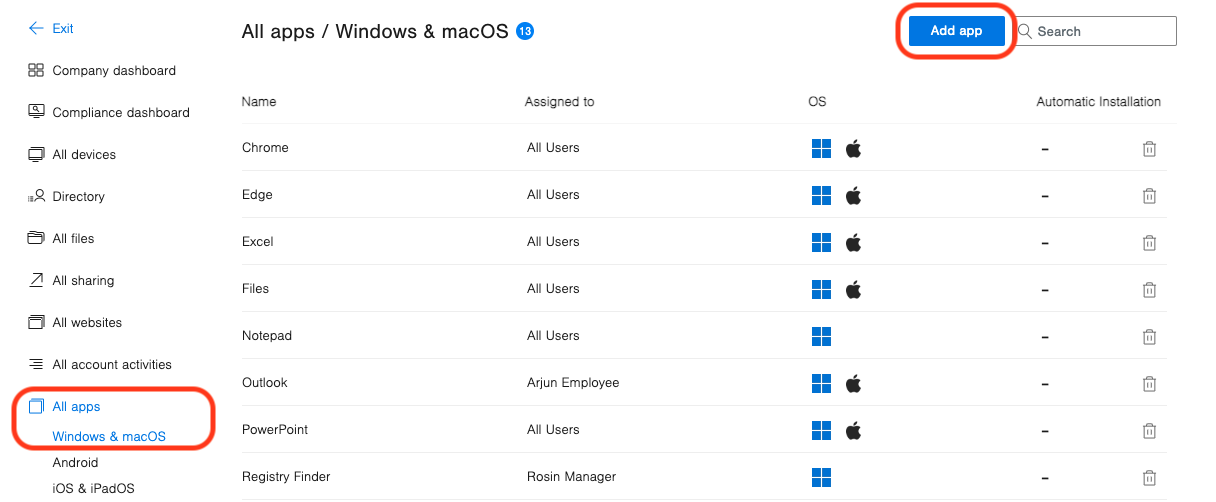Image resolution: width=1216 pixels, height=502 pixels.
Task: Delete PowerPoint using its trash icon
Action: 1150,431
